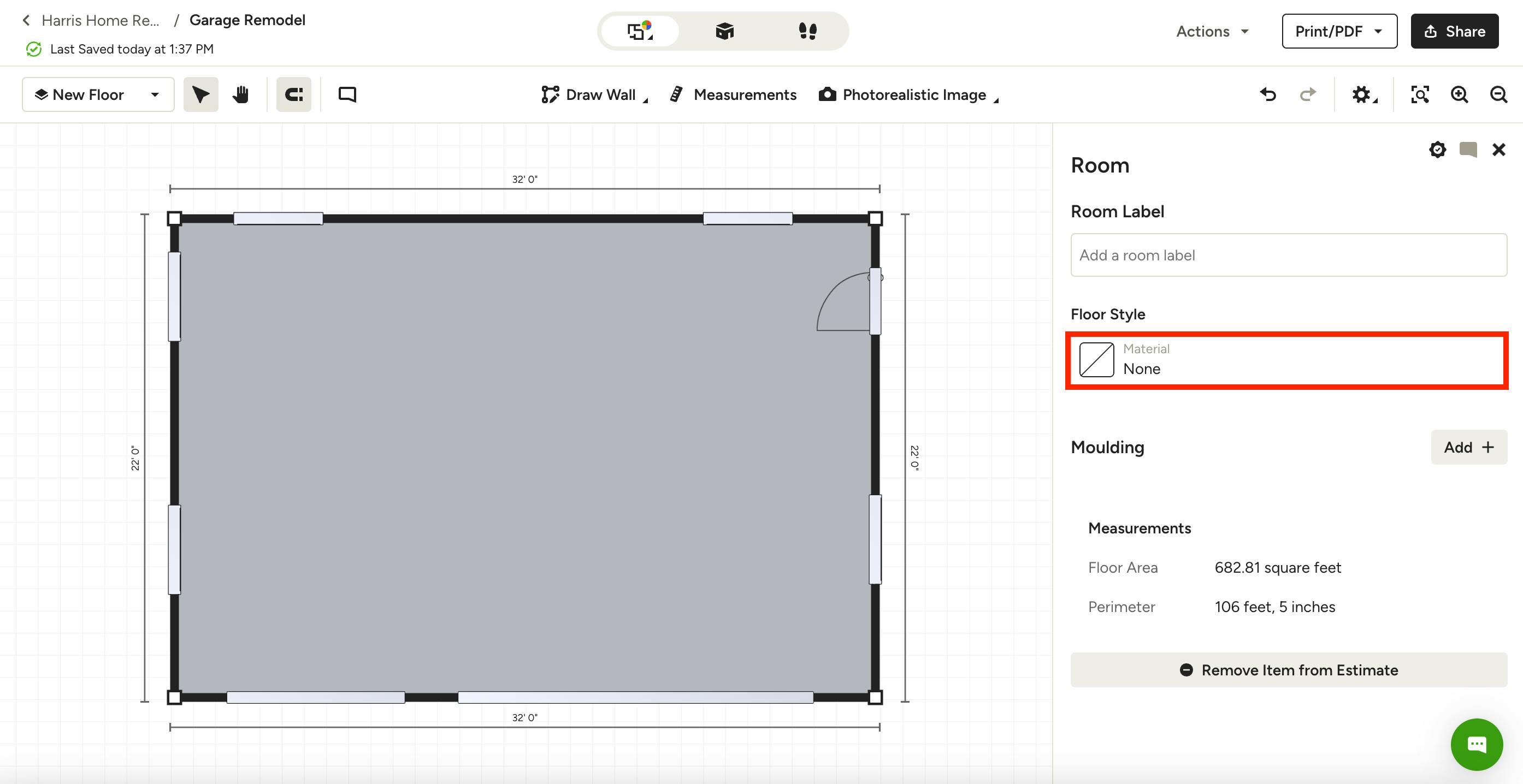Click the None material swatch
The height and width of the screenshot is (784, 1523).
1097,360
